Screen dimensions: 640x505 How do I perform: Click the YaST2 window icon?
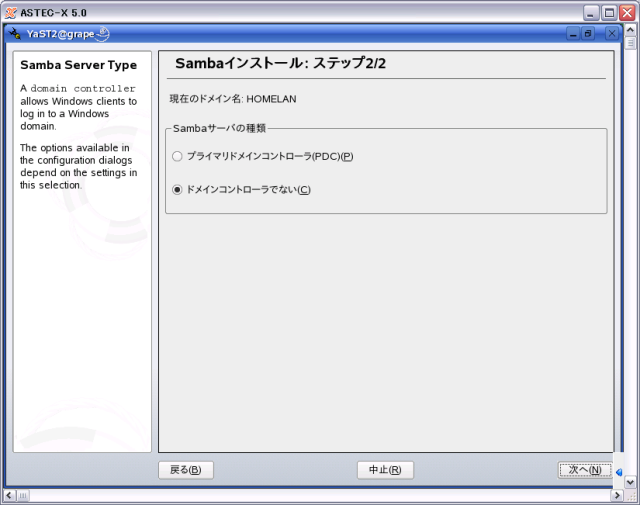pos(15,33)
